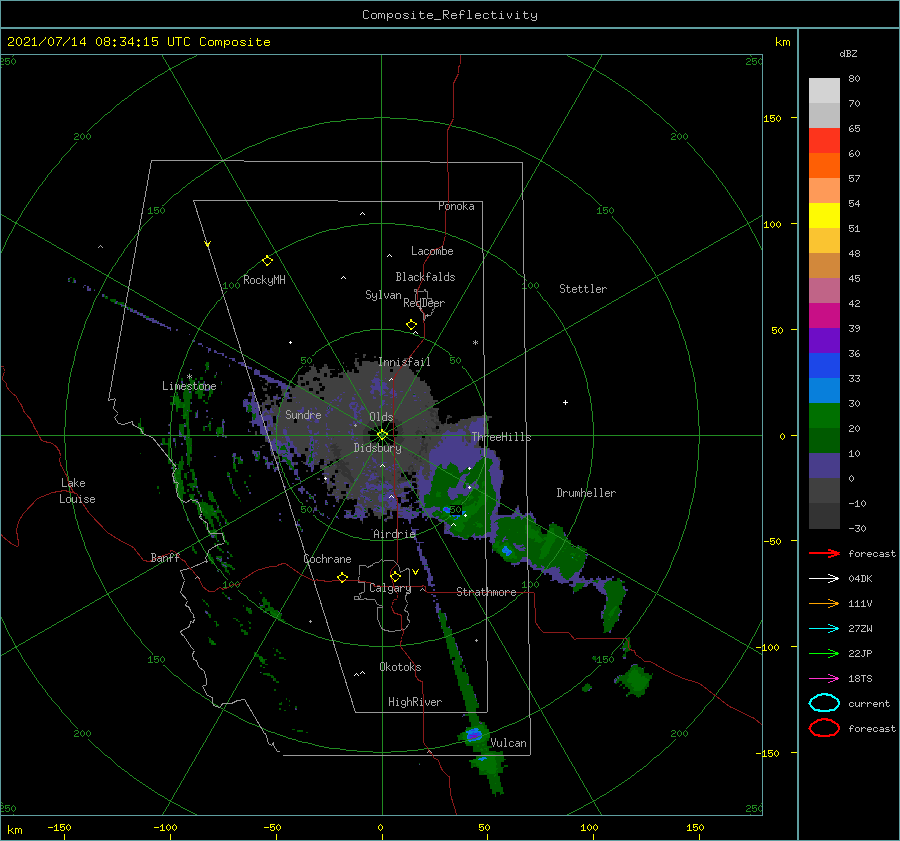Click the RedDeer city label
Viewport: 900px width, 841px height.
pyautogui.click(x=424, y=303)
